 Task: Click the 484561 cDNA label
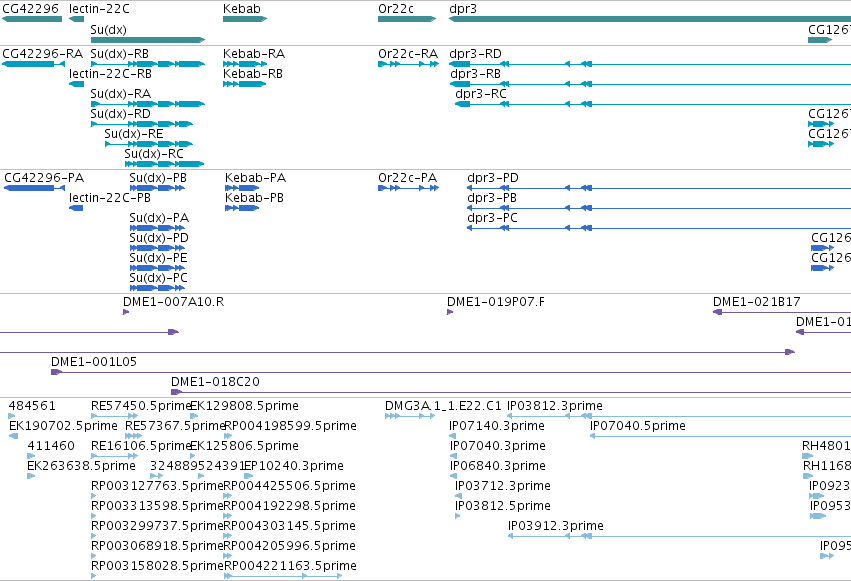coord(32,406)
